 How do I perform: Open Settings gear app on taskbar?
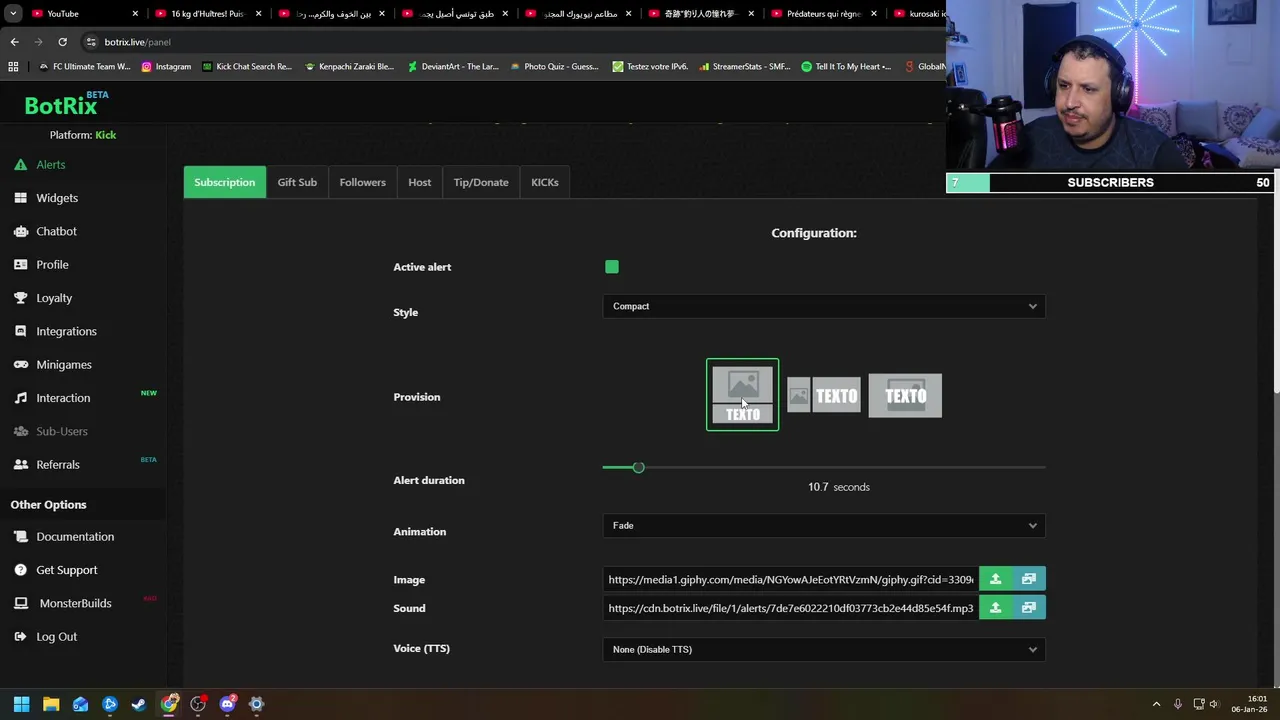click(x=256, y=704)
